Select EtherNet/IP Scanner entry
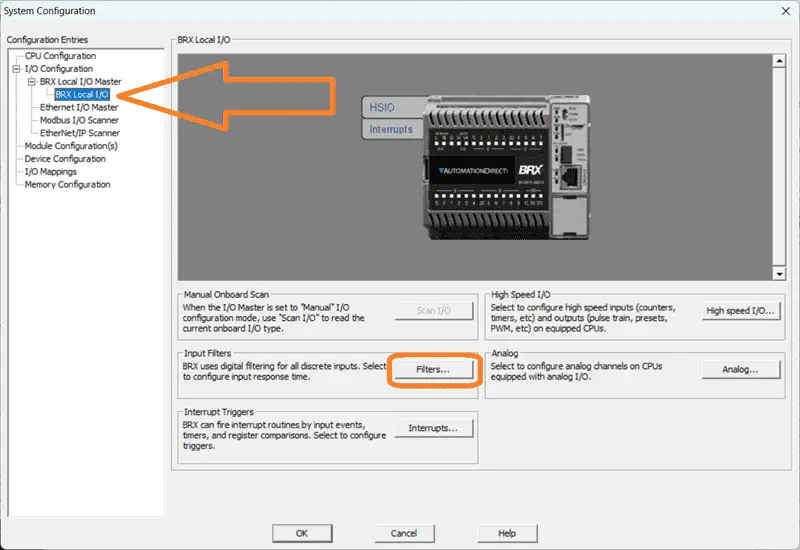This screenshot has width=800, height=550. 80,133
